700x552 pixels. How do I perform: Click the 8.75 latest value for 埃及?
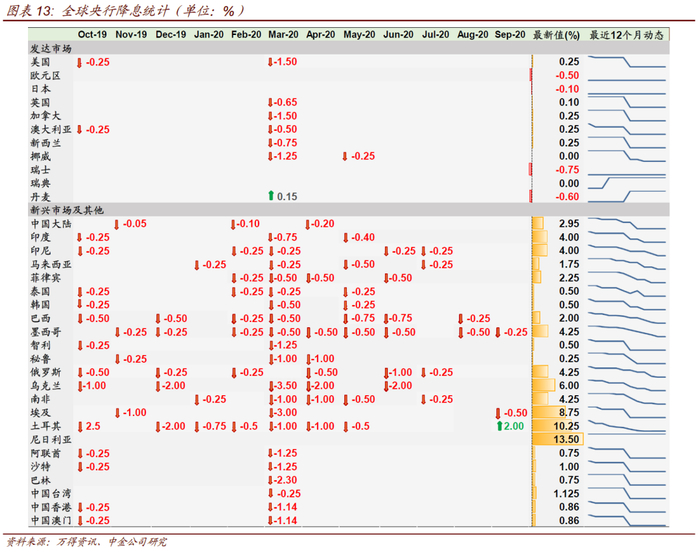point(569,412)
